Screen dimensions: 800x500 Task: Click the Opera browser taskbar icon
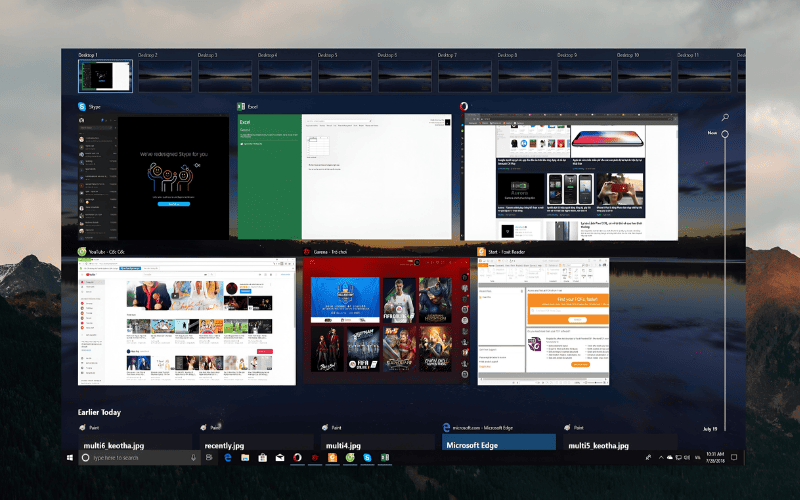pos(297,458)
